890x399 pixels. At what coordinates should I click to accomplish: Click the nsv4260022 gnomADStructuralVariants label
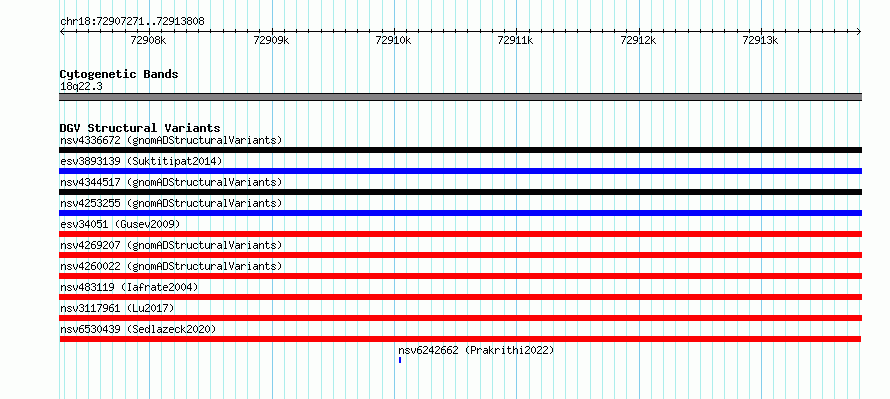click(x=171, y=266)
